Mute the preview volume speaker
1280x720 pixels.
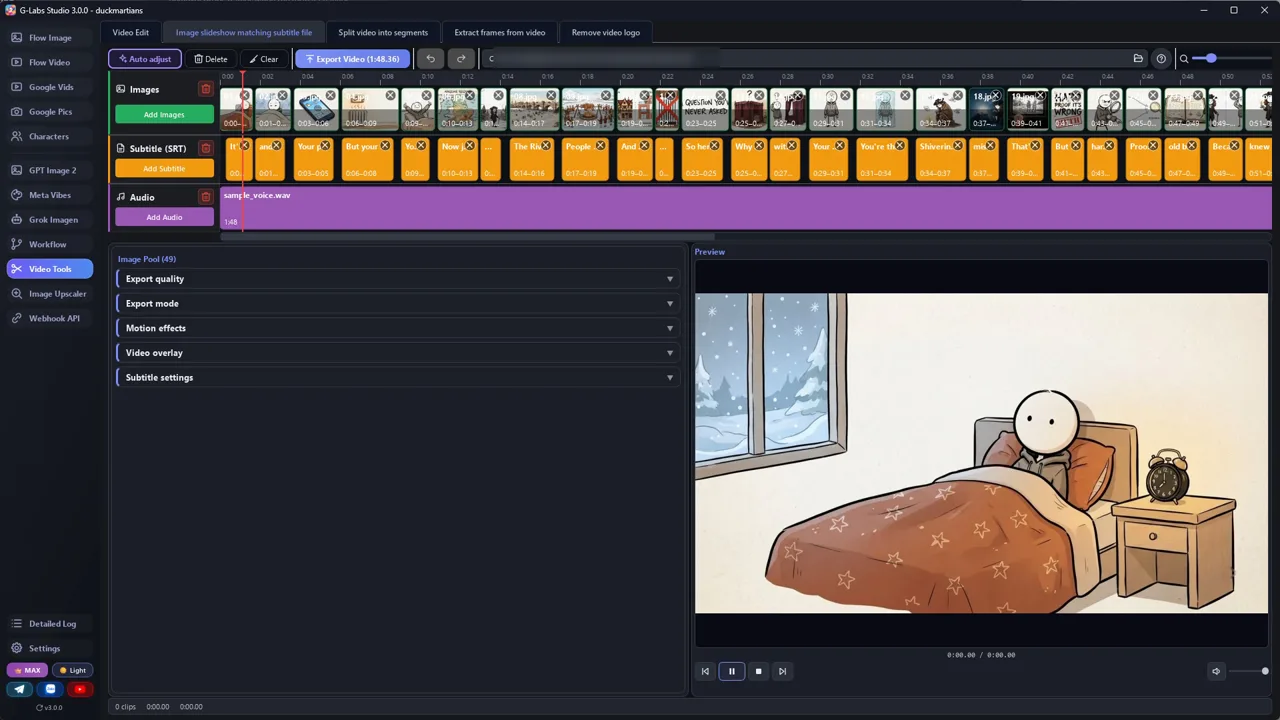point(1216,671)
